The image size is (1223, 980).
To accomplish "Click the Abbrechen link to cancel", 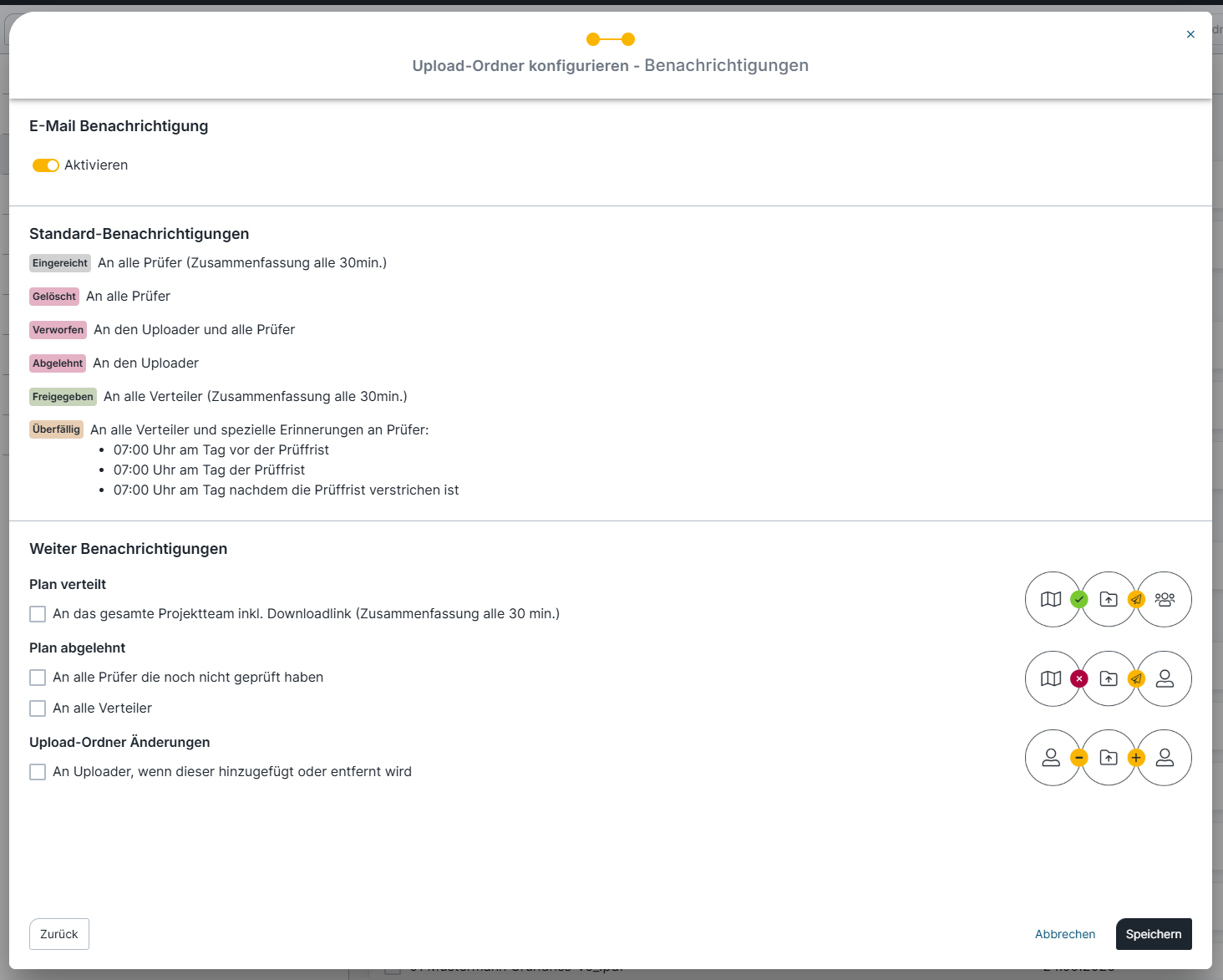I will (x=1064, y=934).
